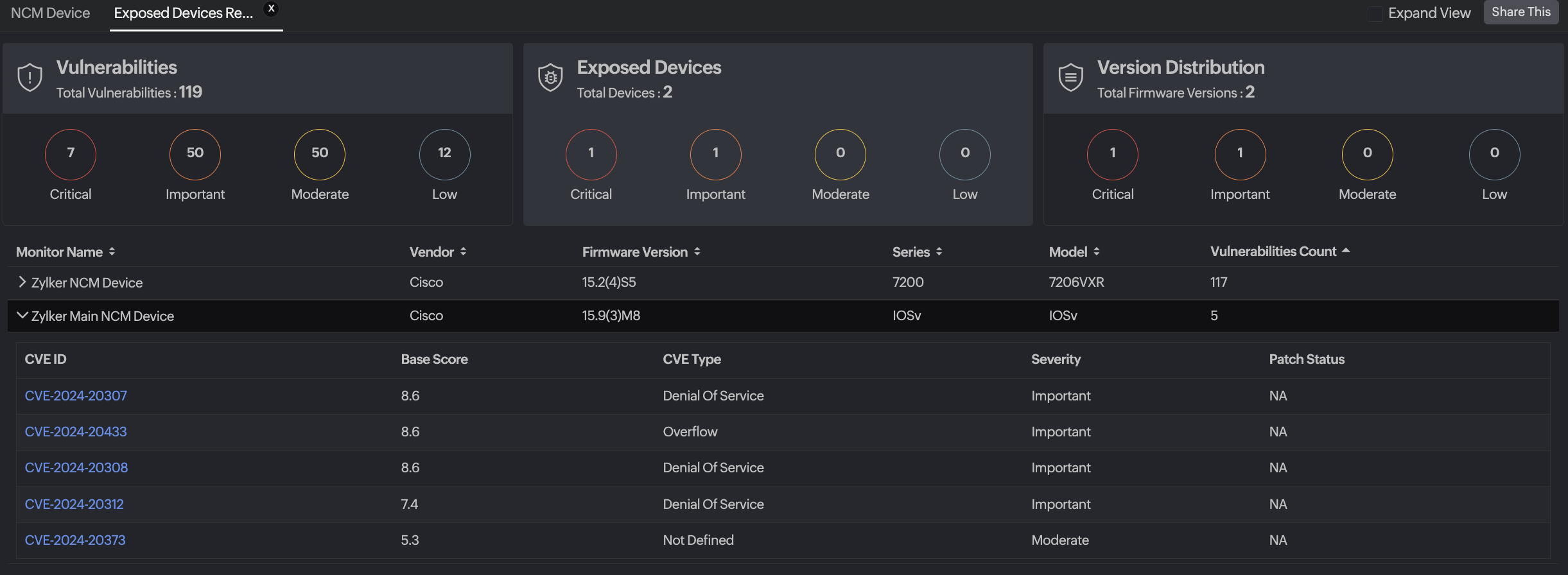Collapse the Zylker Main NCM Device row
Image resolution: width=1568 pixels, height=575 pixels.
[x=22, y=316]
